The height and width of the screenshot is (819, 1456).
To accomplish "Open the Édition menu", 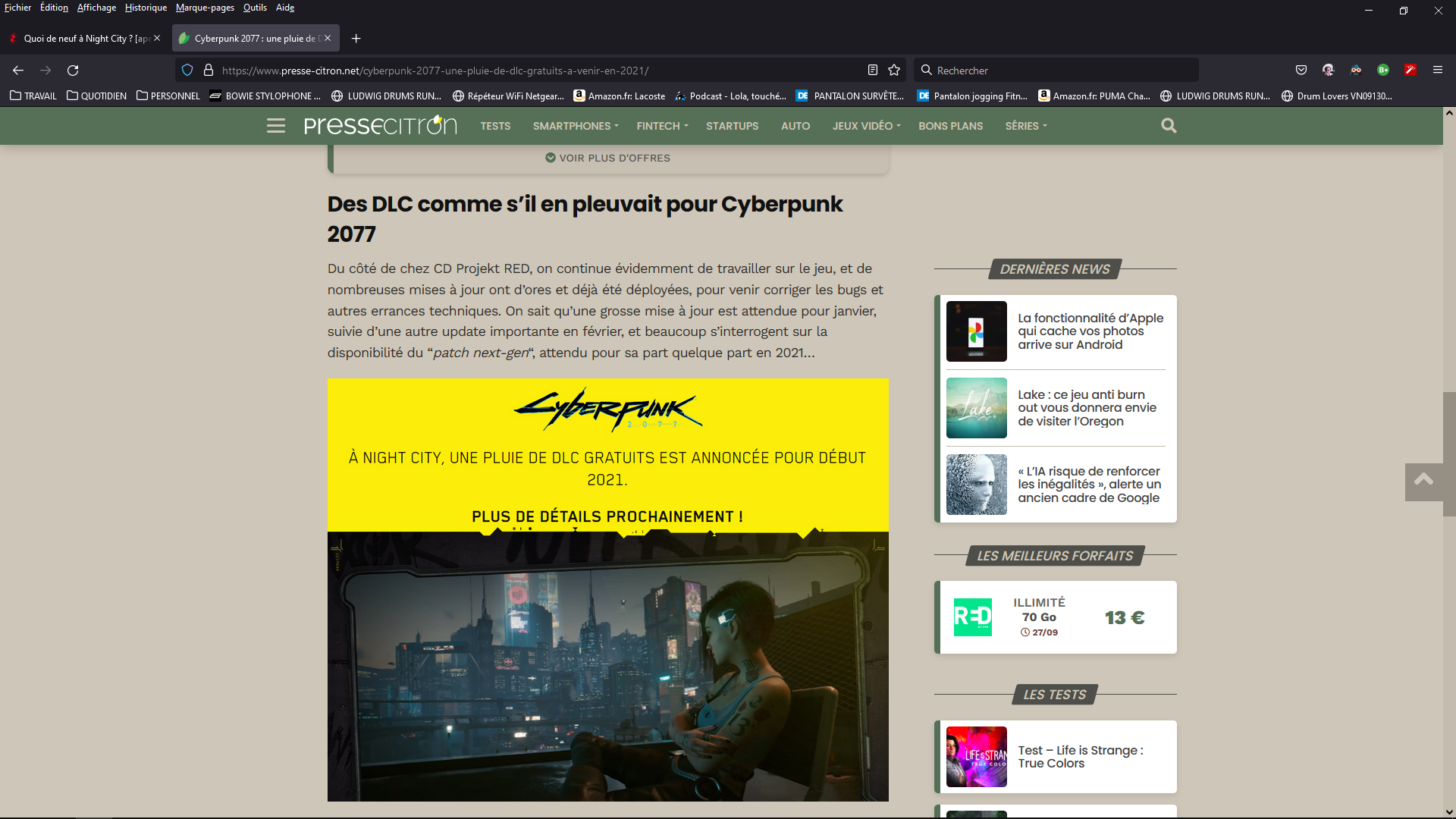I will pos(54,8).
